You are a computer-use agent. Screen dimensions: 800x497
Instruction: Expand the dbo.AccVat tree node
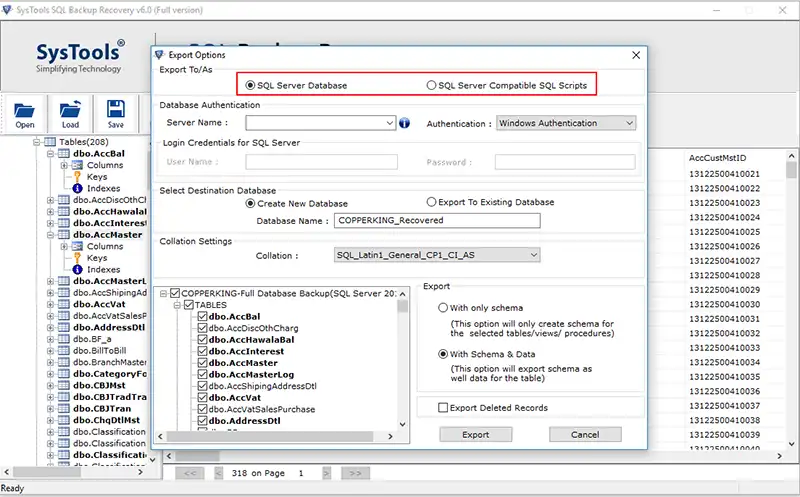click(51, 304)
